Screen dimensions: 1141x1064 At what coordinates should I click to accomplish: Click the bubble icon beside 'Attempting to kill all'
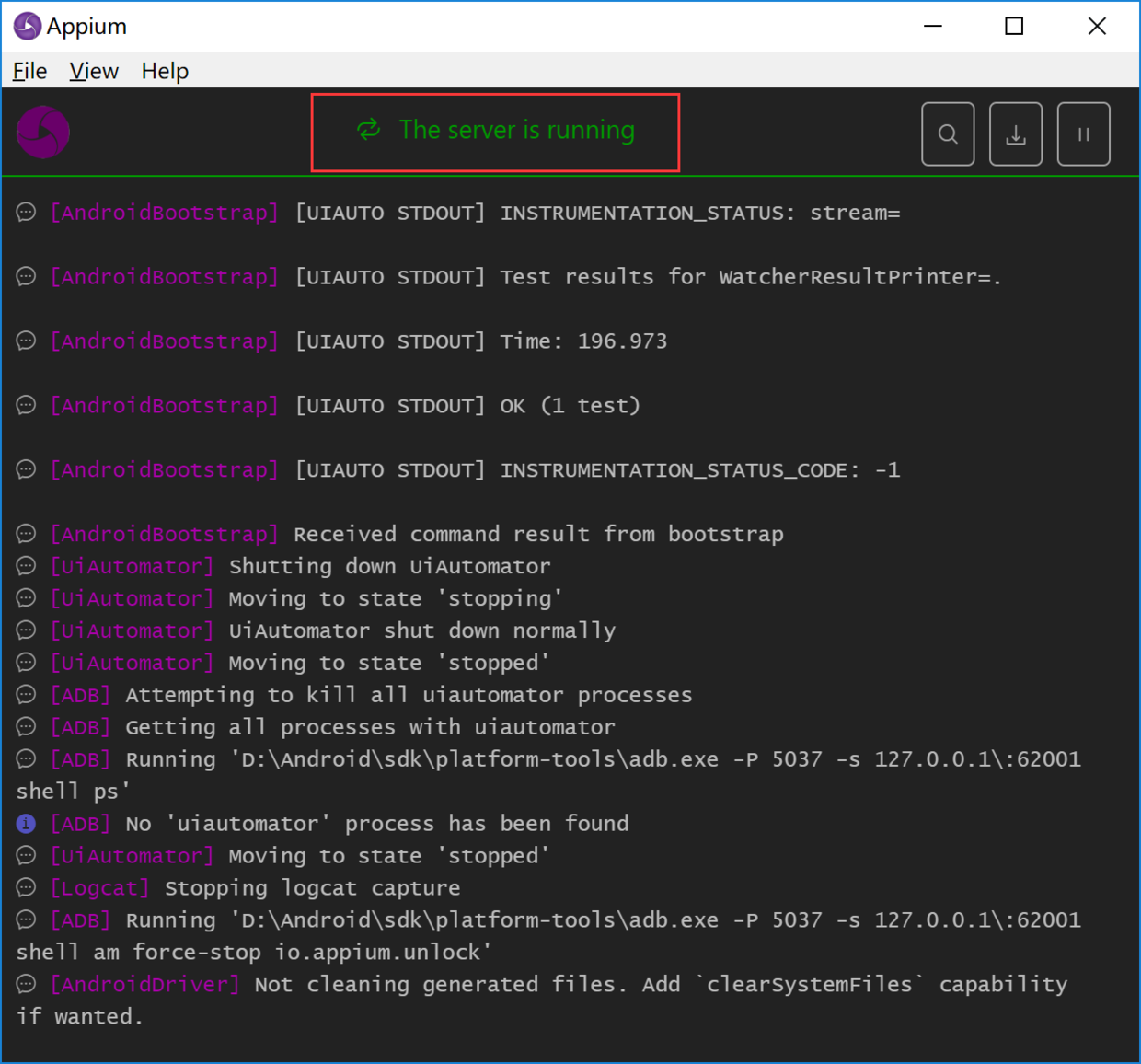coord(26,695)
